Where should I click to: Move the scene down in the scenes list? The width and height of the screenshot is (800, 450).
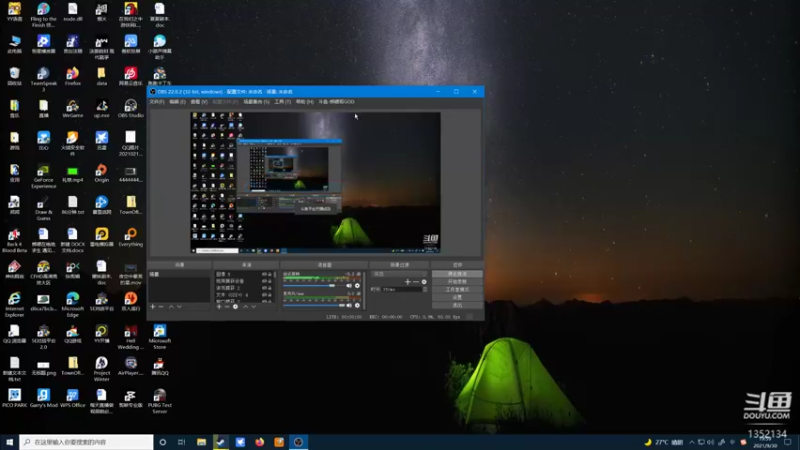(x=179, y=307)
